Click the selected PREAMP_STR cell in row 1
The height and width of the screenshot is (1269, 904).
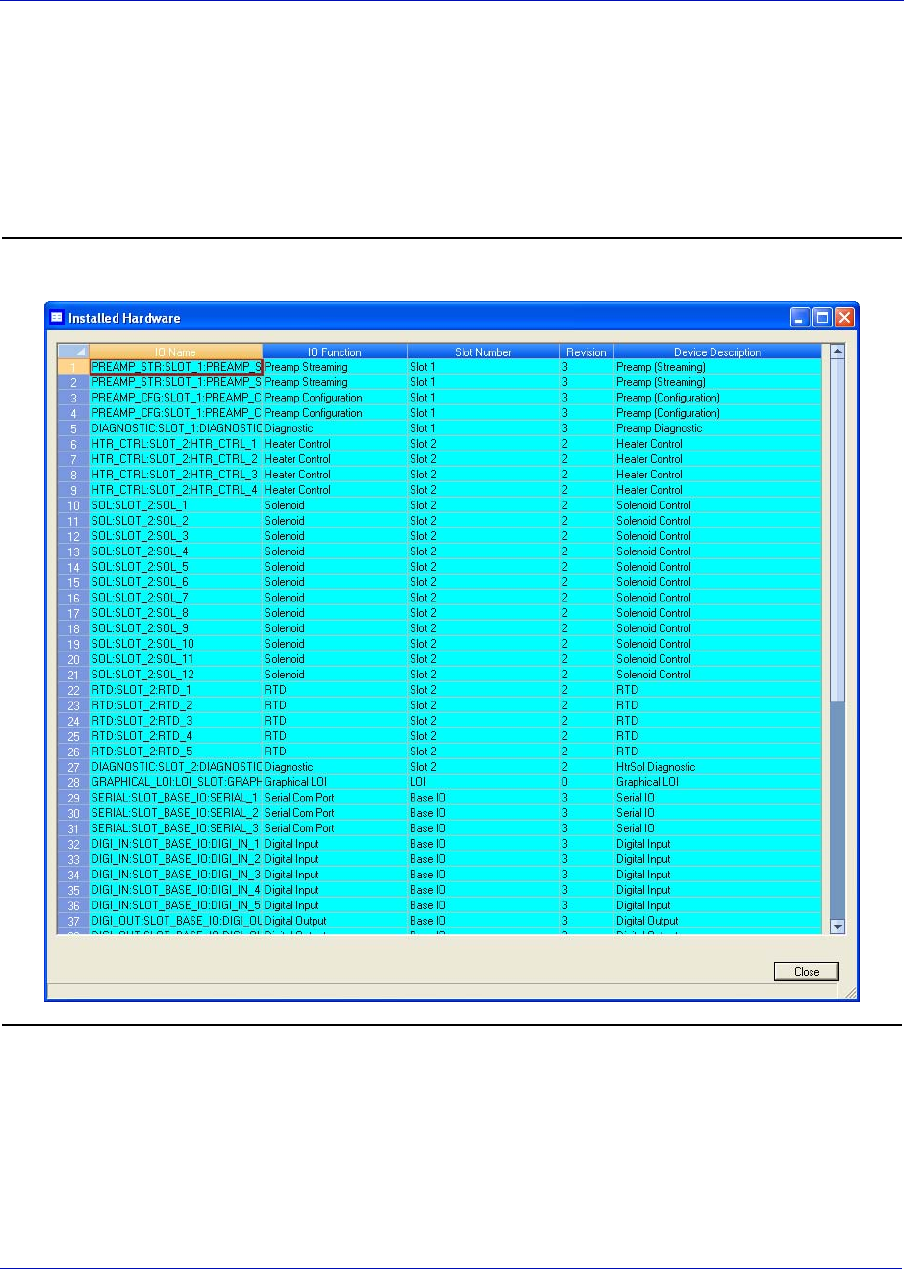tap(176, 367)
